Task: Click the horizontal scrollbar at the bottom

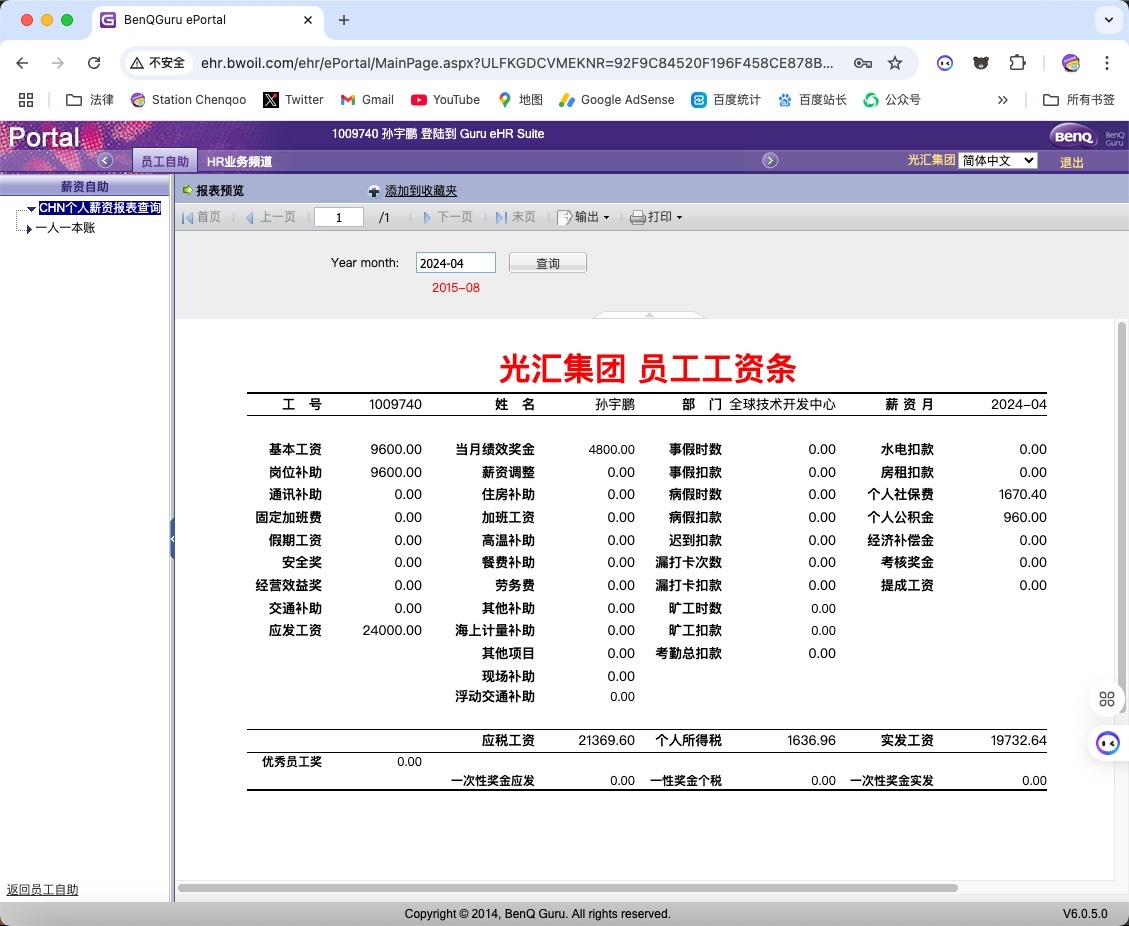Action: point(567,888)
